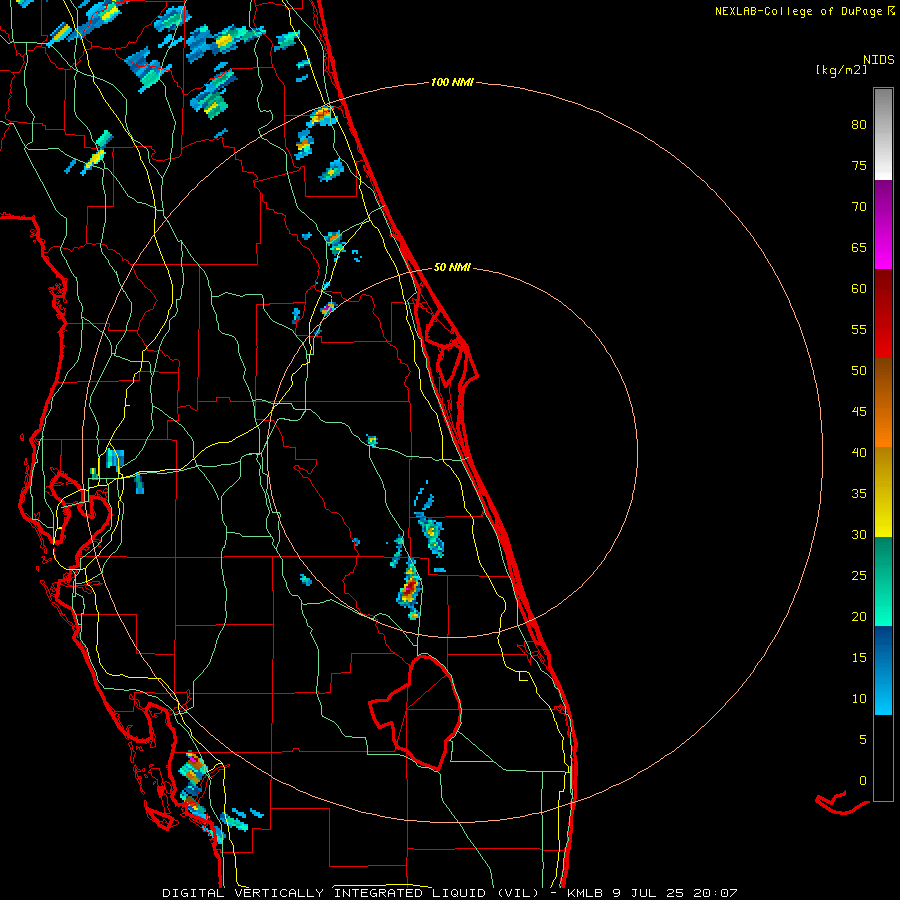The image size is (900, 900).
Task: Click the 70 value on the color scale
Action: point(859,207)
